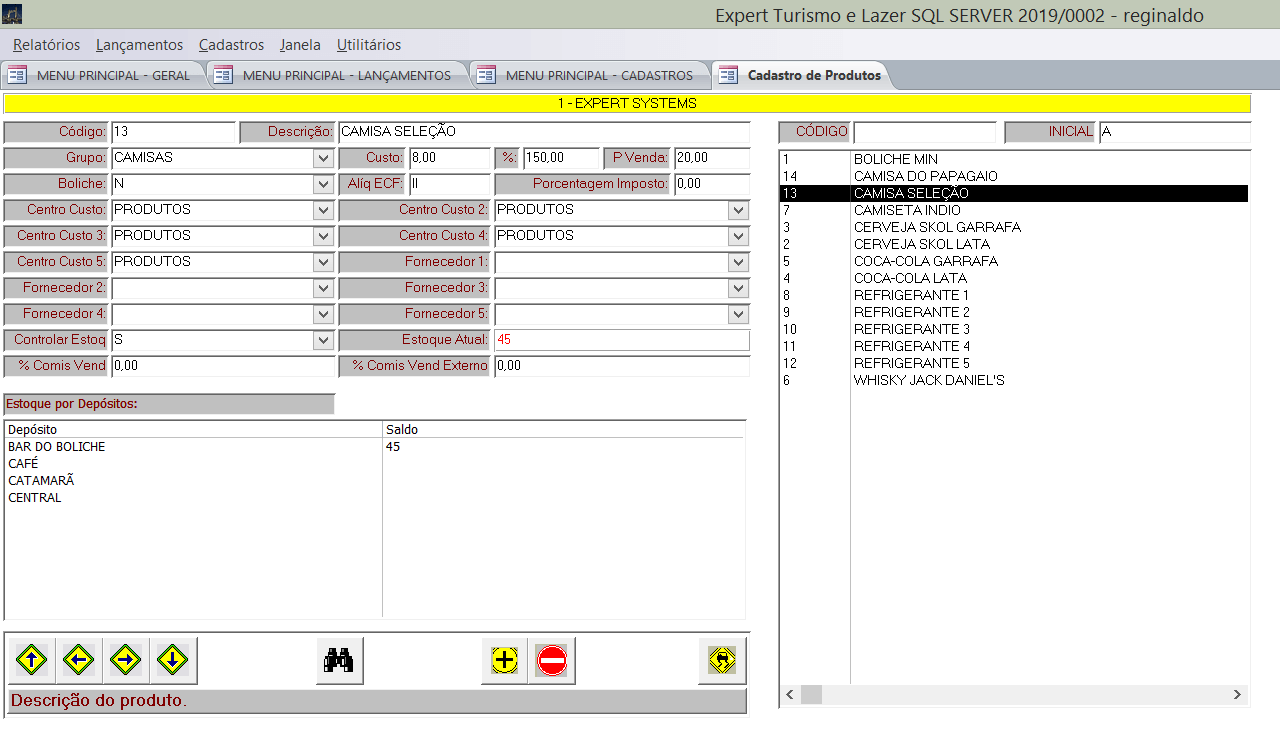The image size is (1280, 730).
Task: Open the Utilitários menu
Action: click(x=368, y=45)
